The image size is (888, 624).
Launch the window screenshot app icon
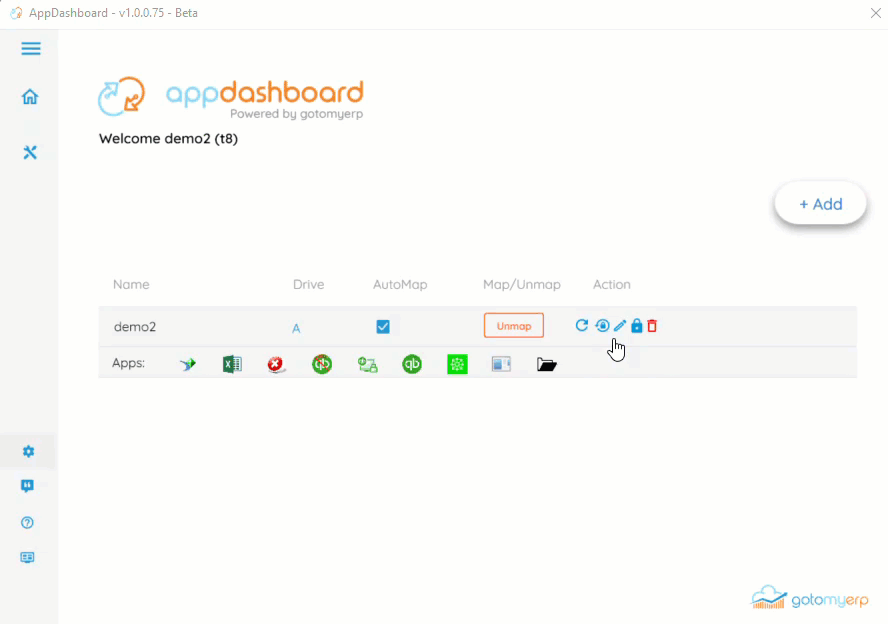pos(501,364)
